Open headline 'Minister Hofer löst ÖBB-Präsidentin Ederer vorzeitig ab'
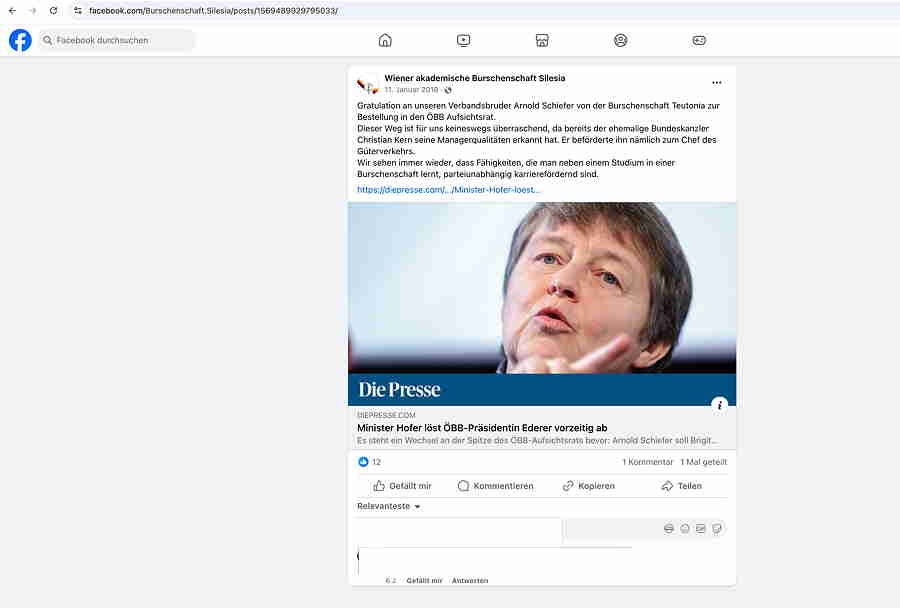Image resolution: width=900 pixels, height=608 pixels. 482,428
